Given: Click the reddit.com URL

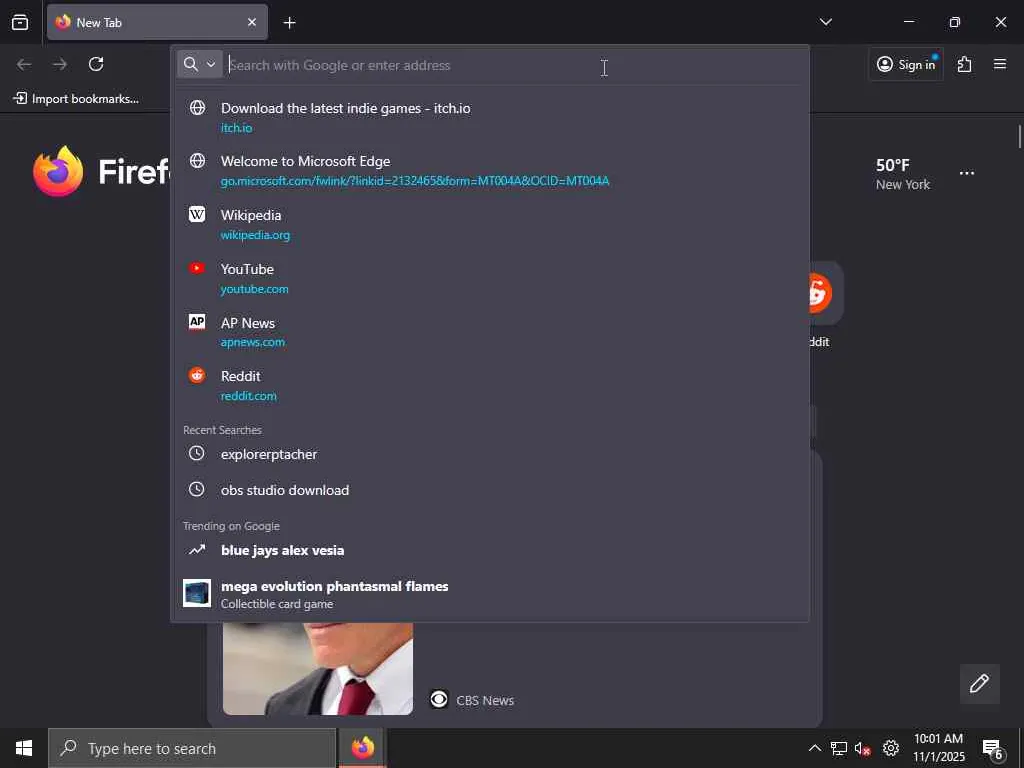Looking at the screenshot, I should pos(248,396).
